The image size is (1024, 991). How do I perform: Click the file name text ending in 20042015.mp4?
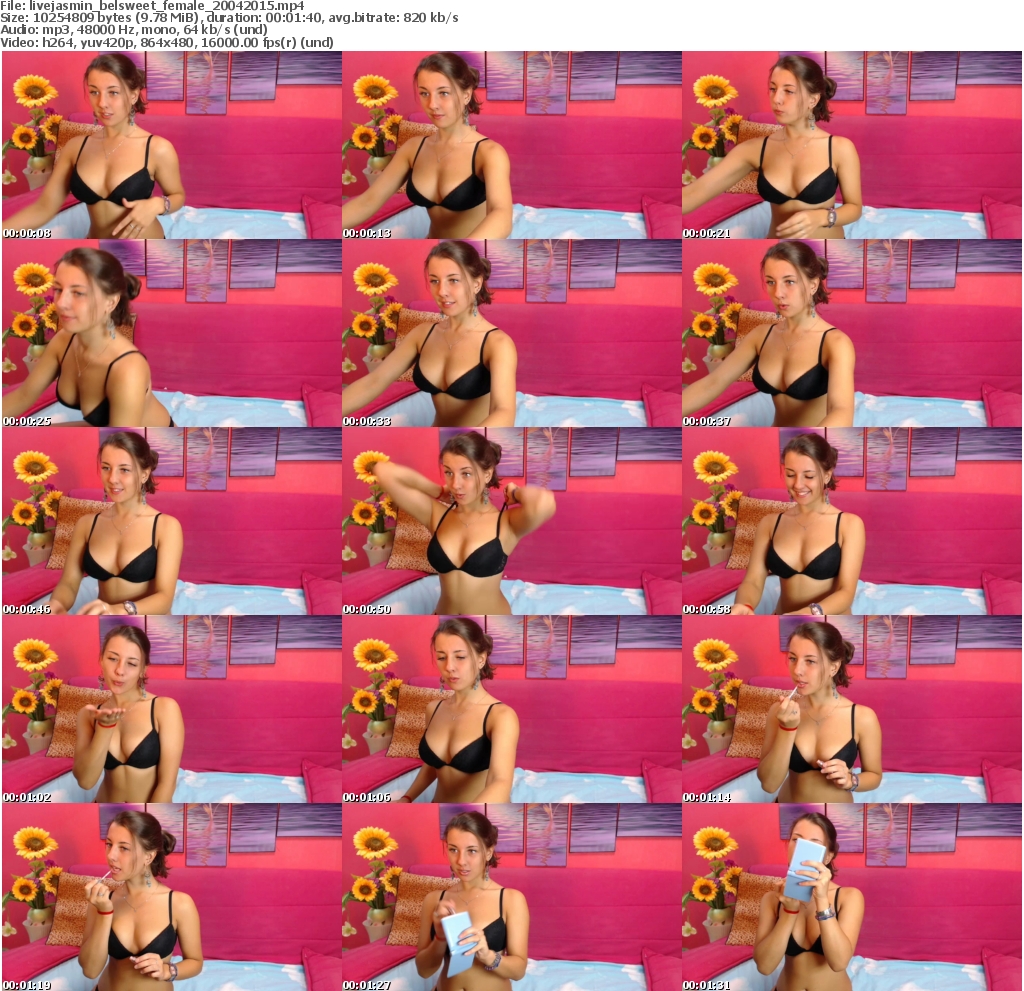(167, 6)
